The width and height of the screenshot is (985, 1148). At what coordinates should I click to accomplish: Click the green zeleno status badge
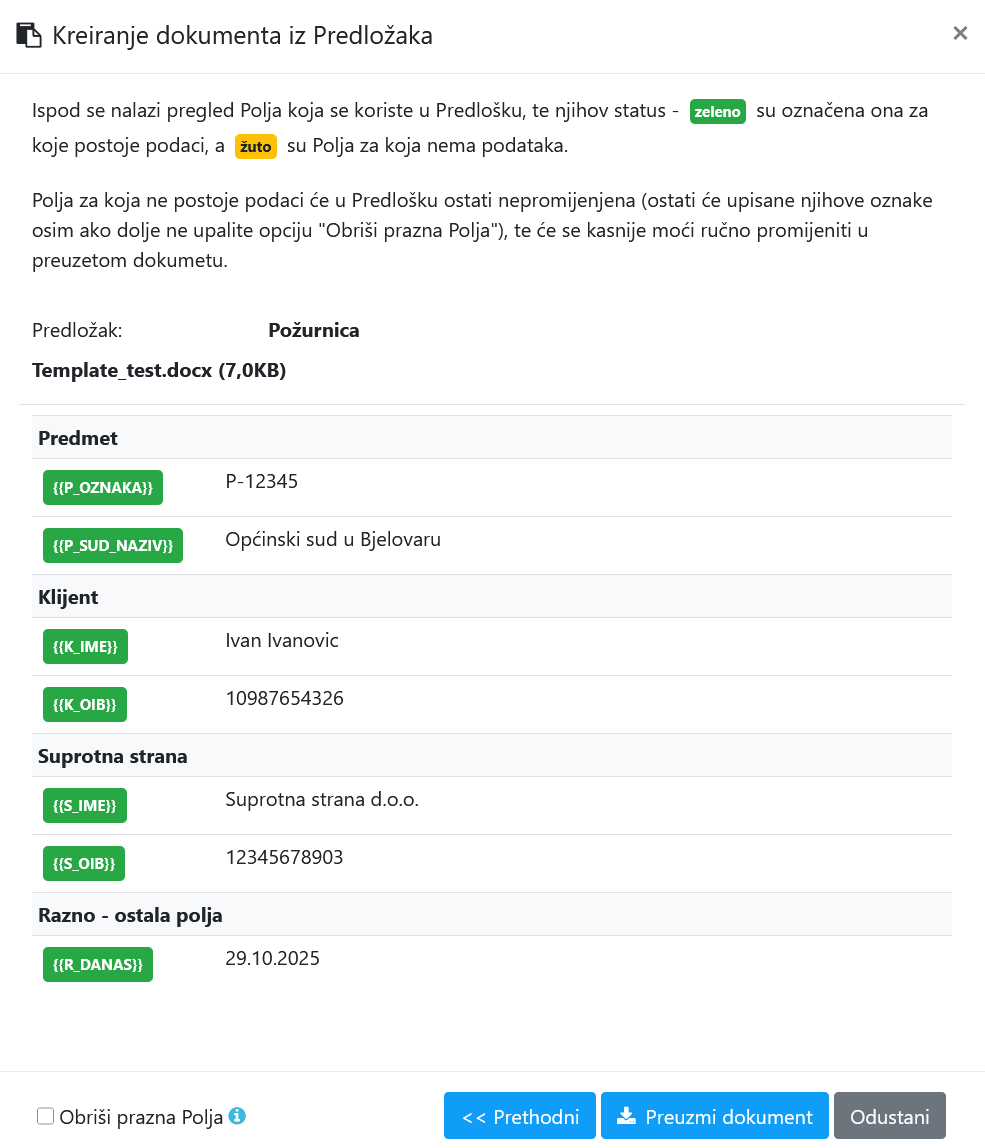tap(718, 112)
